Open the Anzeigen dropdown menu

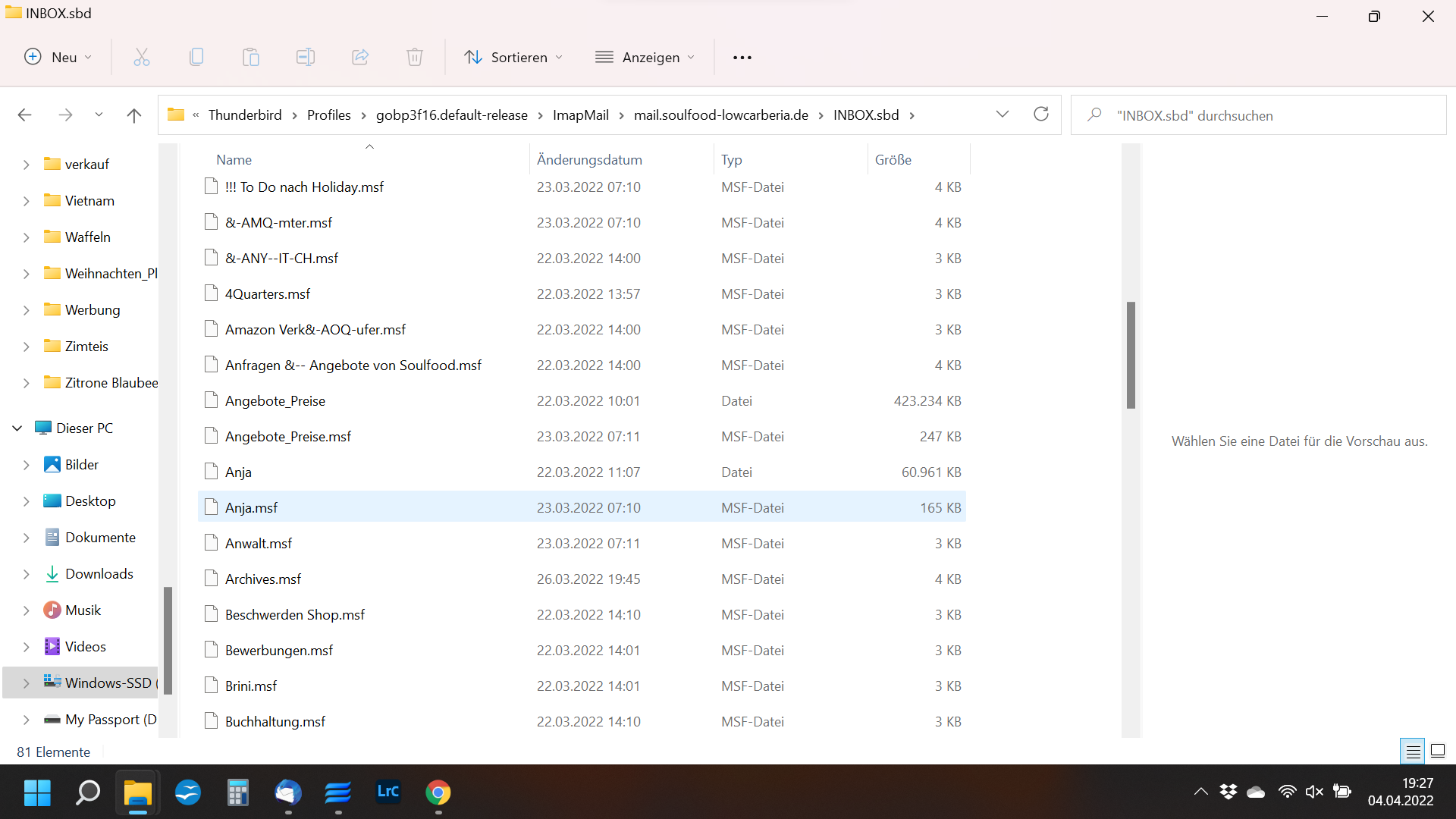pyautogui.click(x=645, y=57)
